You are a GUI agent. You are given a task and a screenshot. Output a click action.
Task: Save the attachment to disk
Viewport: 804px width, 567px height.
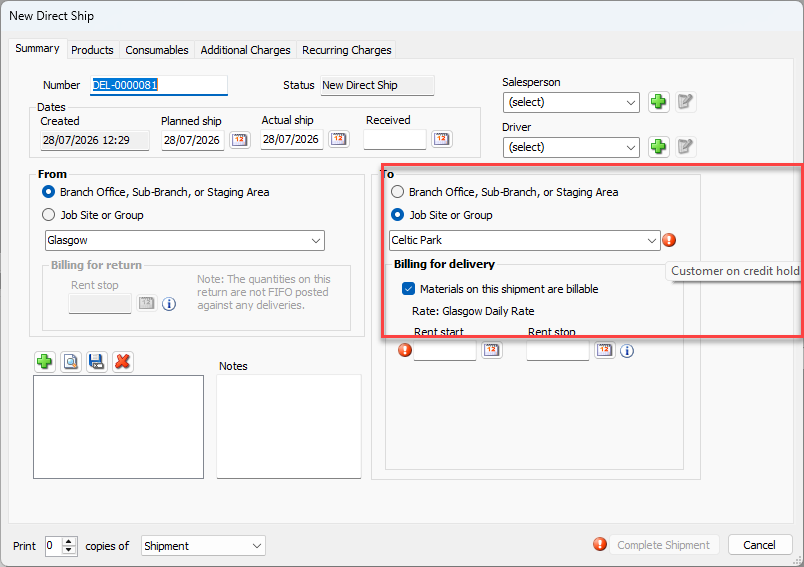point(97,362)
